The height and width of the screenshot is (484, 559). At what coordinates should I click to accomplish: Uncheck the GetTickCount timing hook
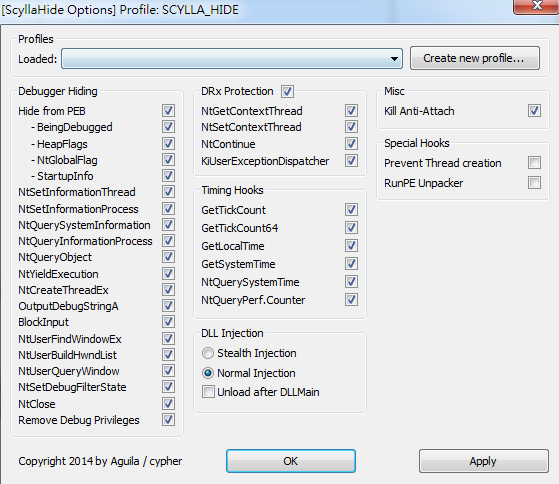click(351, 210)
